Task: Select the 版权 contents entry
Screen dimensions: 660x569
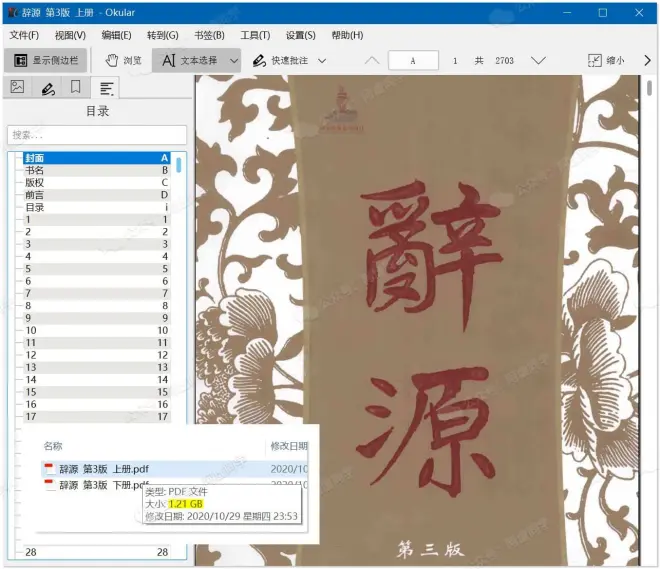Action: pos(96,183)
